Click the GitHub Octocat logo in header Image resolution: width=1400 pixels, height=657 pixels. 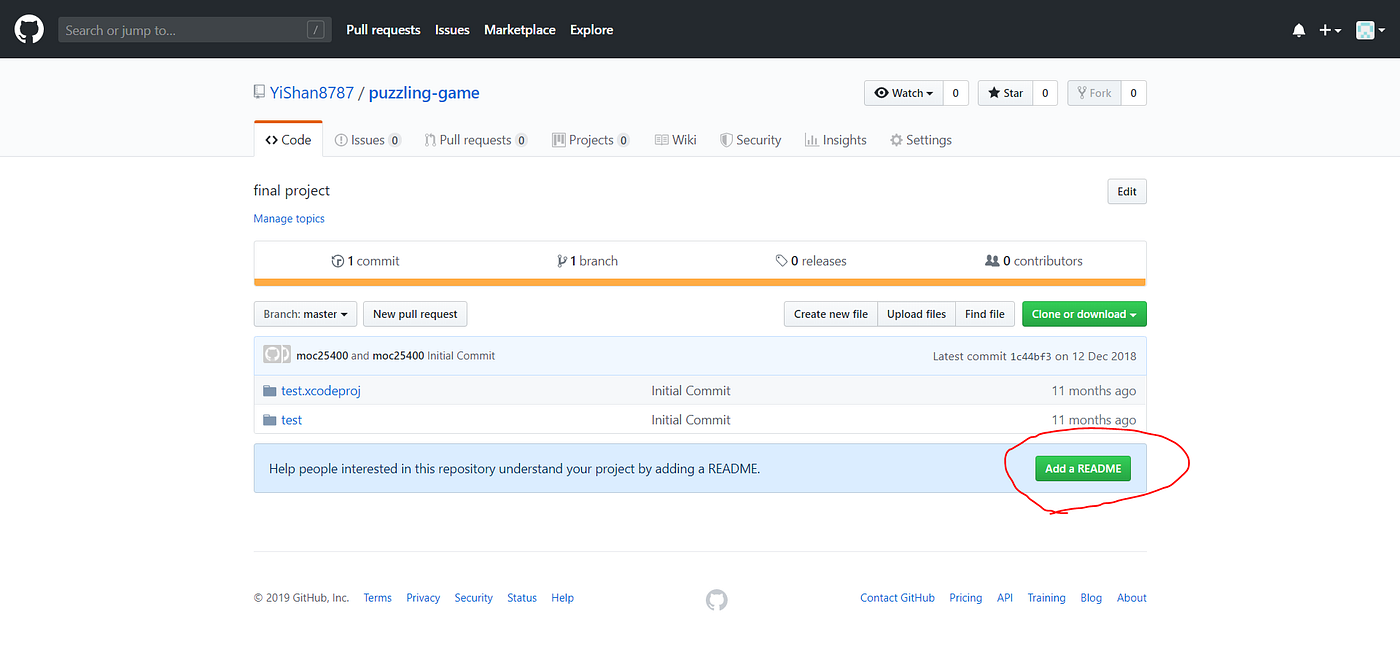[29, 29]
